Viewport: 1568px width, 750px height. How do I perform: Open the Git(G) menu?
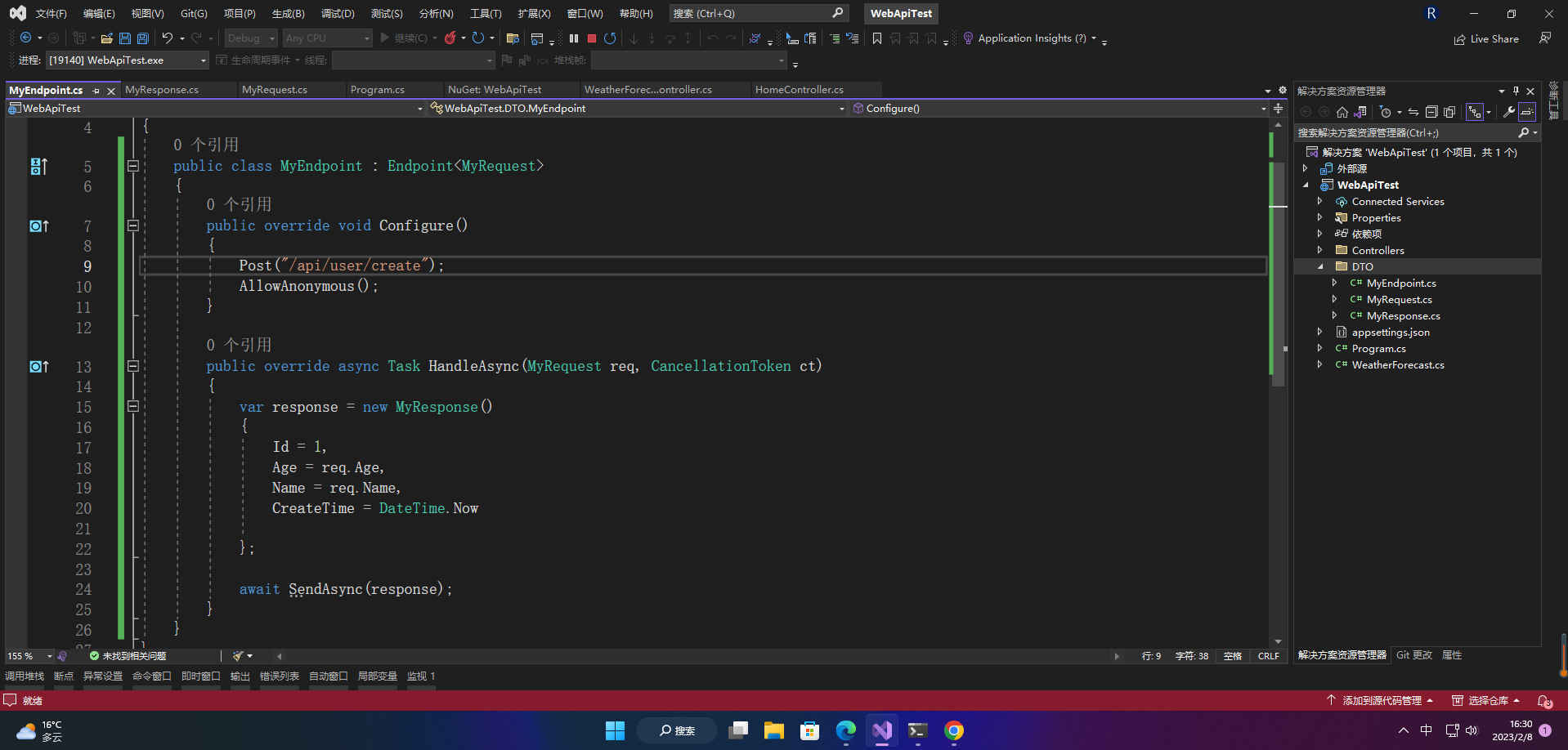[x=194, y=13]
